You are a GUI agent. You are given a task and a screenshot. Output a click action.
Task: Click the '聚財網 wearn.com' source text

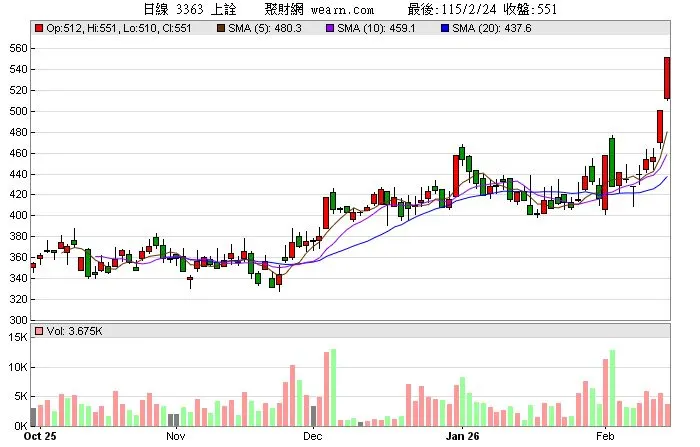coord(319,9)
